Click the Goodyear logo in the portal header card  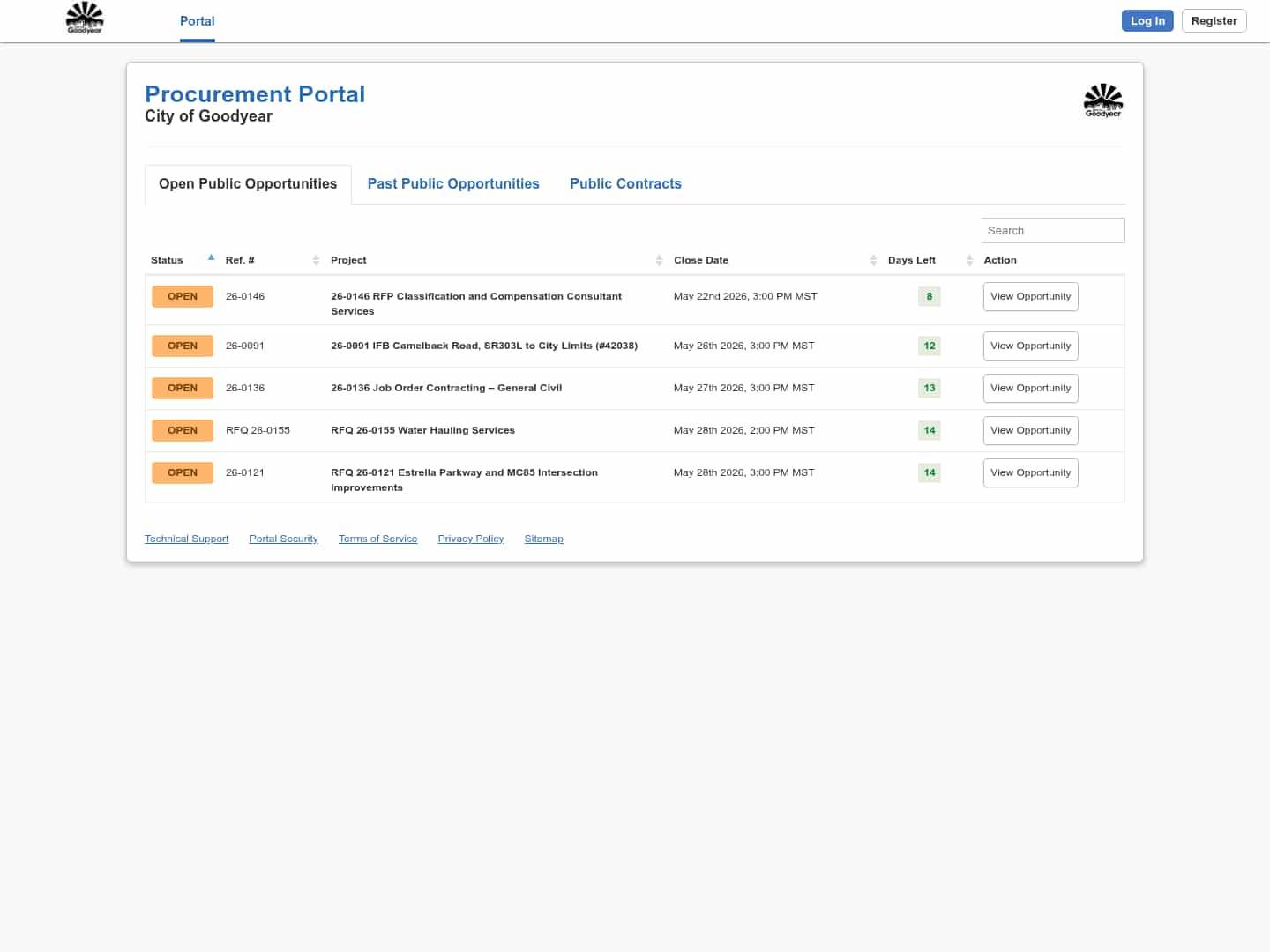pos(1102,100)
